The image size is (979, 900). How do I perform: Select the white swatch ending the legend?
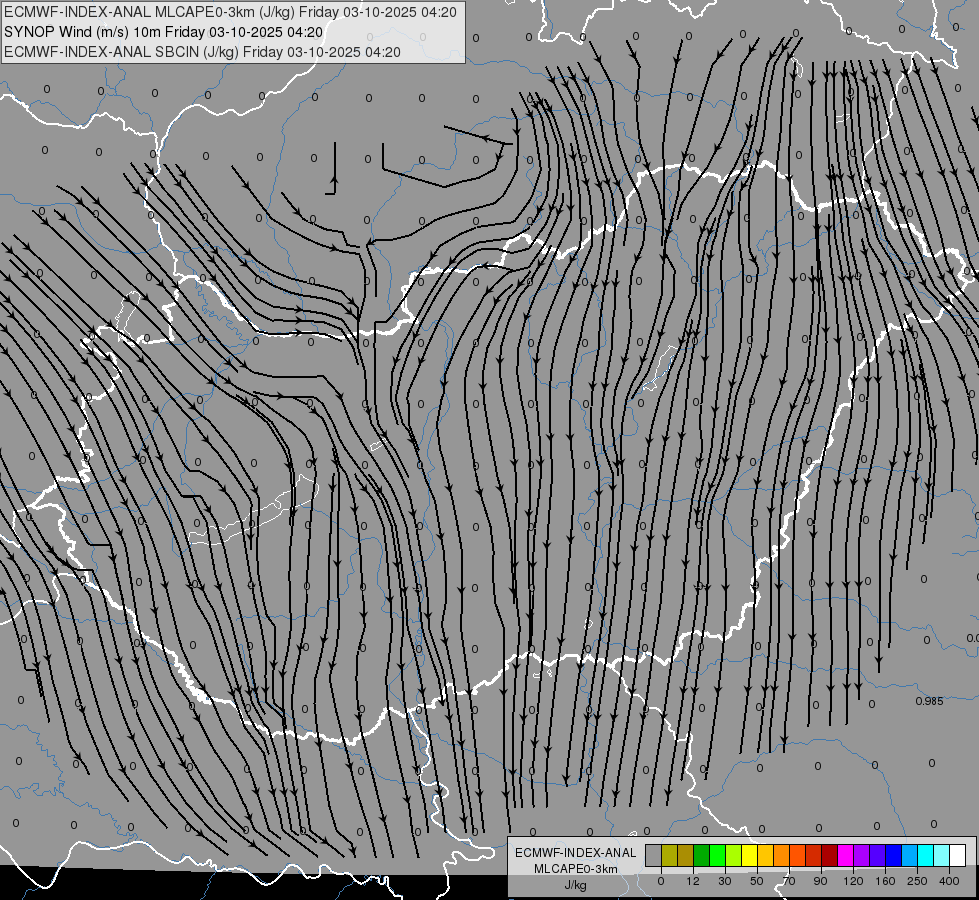tap(958, 855)
